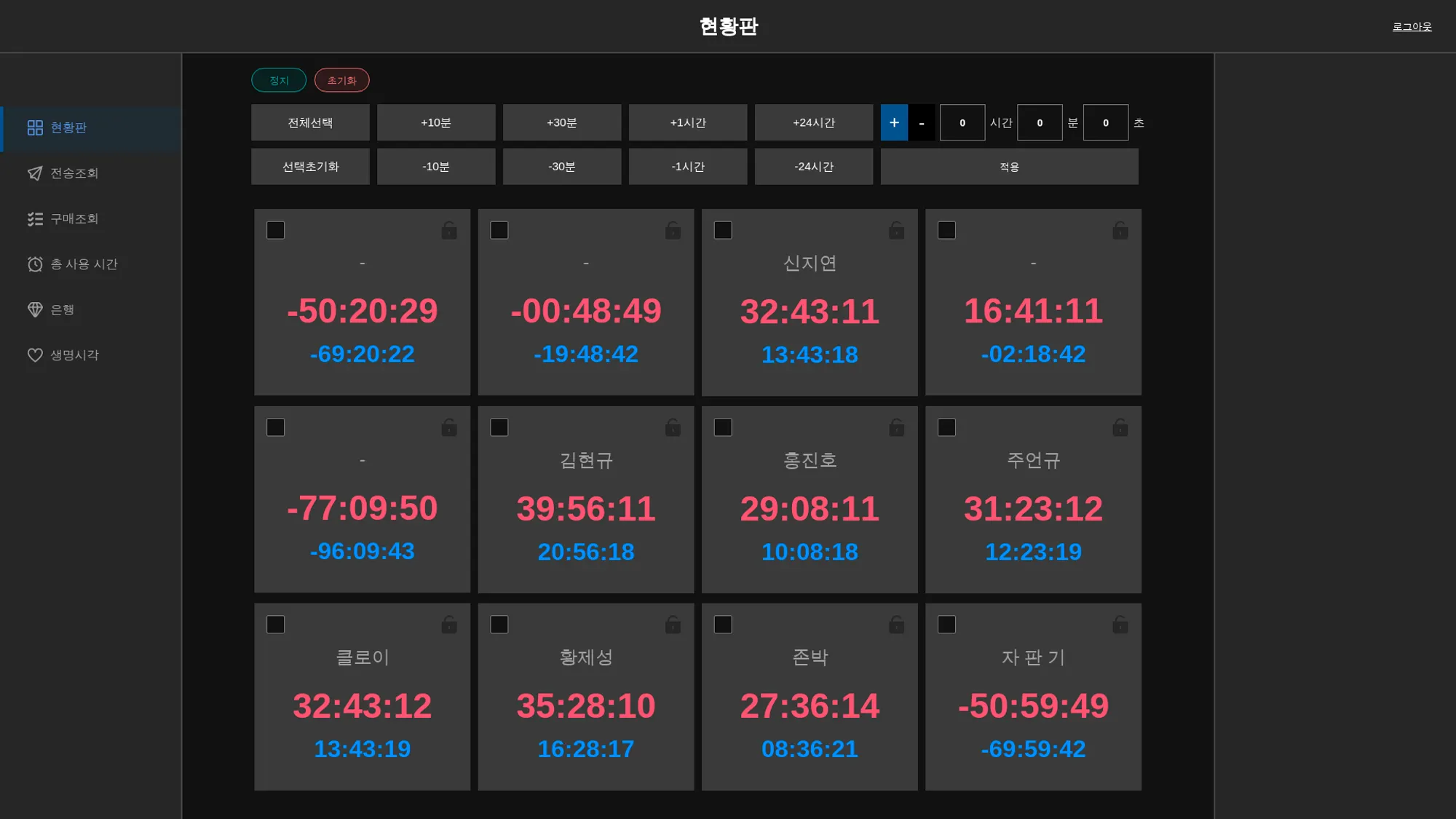
Task: Check the 홍진호 card checkbox
Action: (x=723, y=428)
